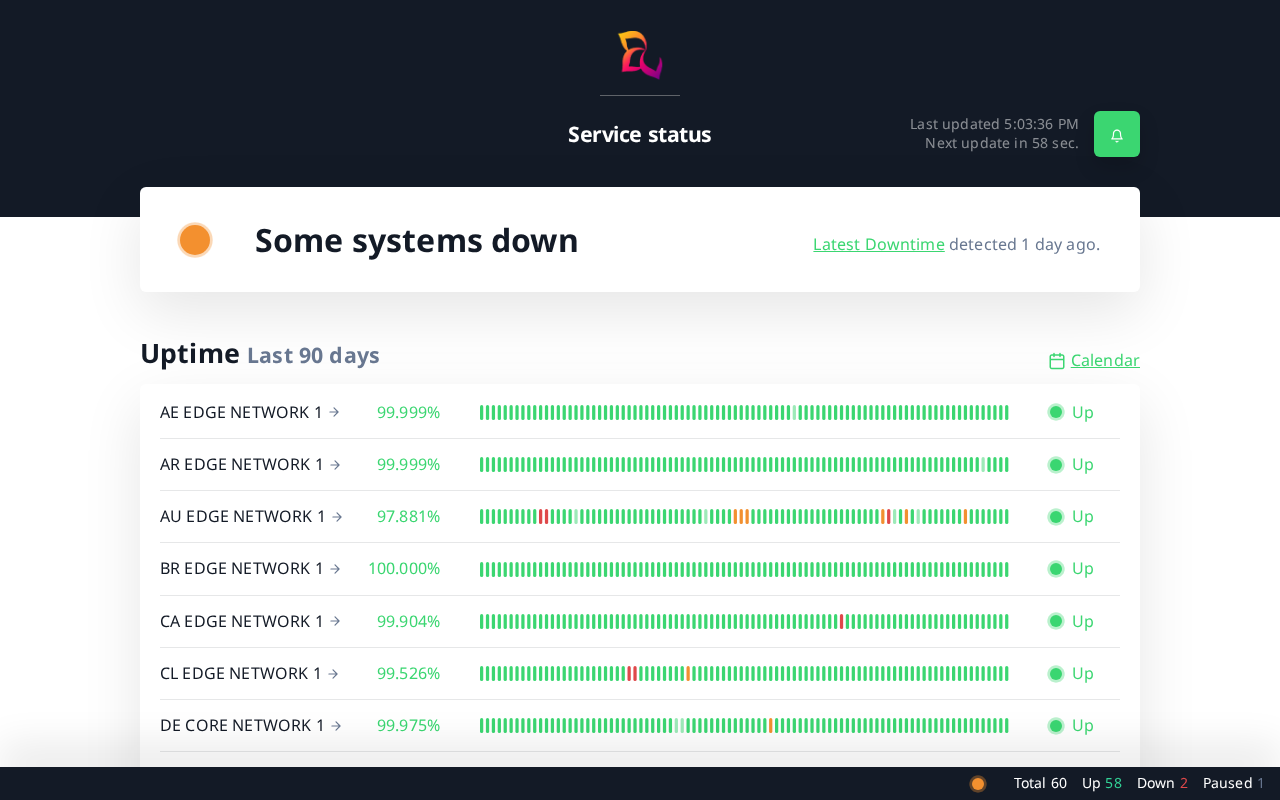The height and width of the screenshot is (800, 1280).
Task: Open the Calendar view link
Action: pyautogui.click(x=1104, y=360)
